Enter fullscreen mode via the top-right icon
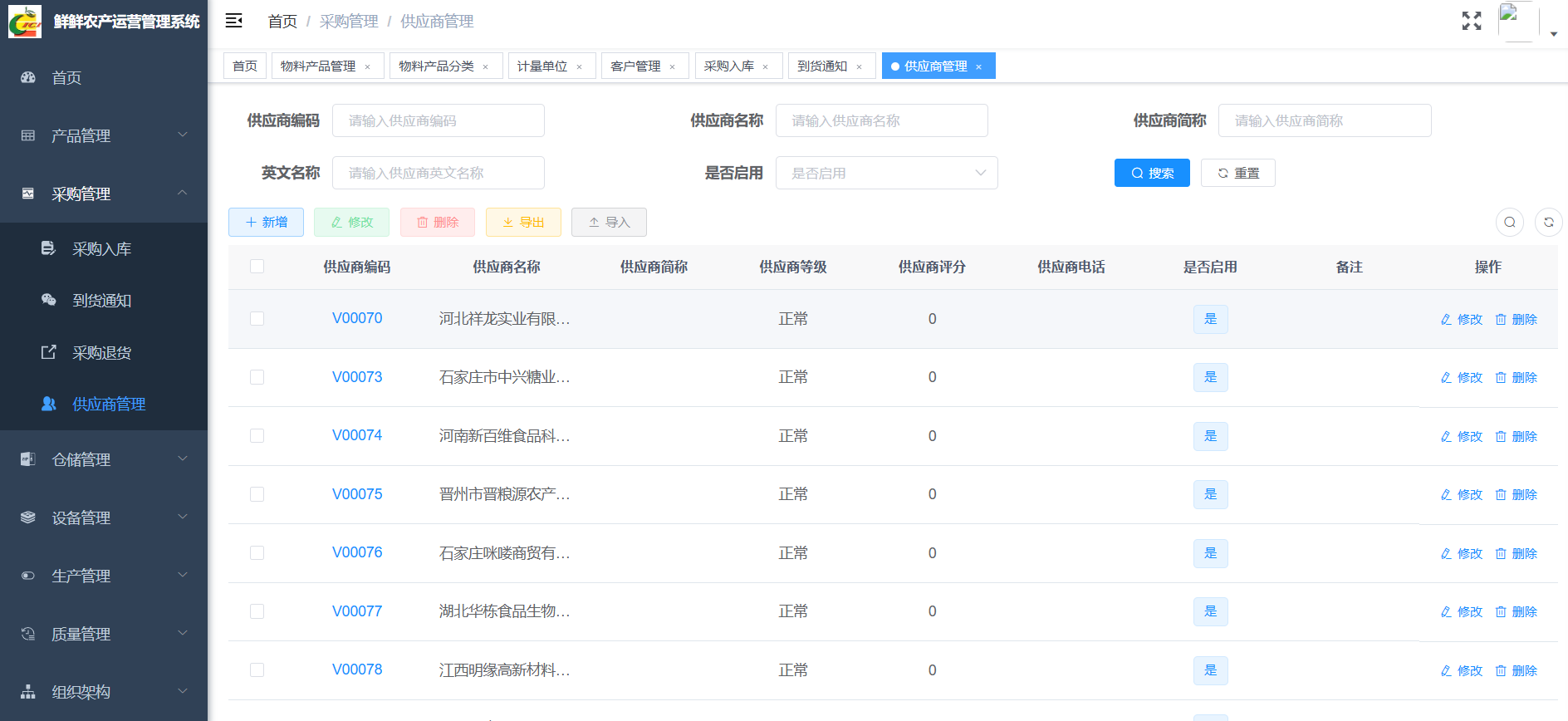 tap(1472, 21)
